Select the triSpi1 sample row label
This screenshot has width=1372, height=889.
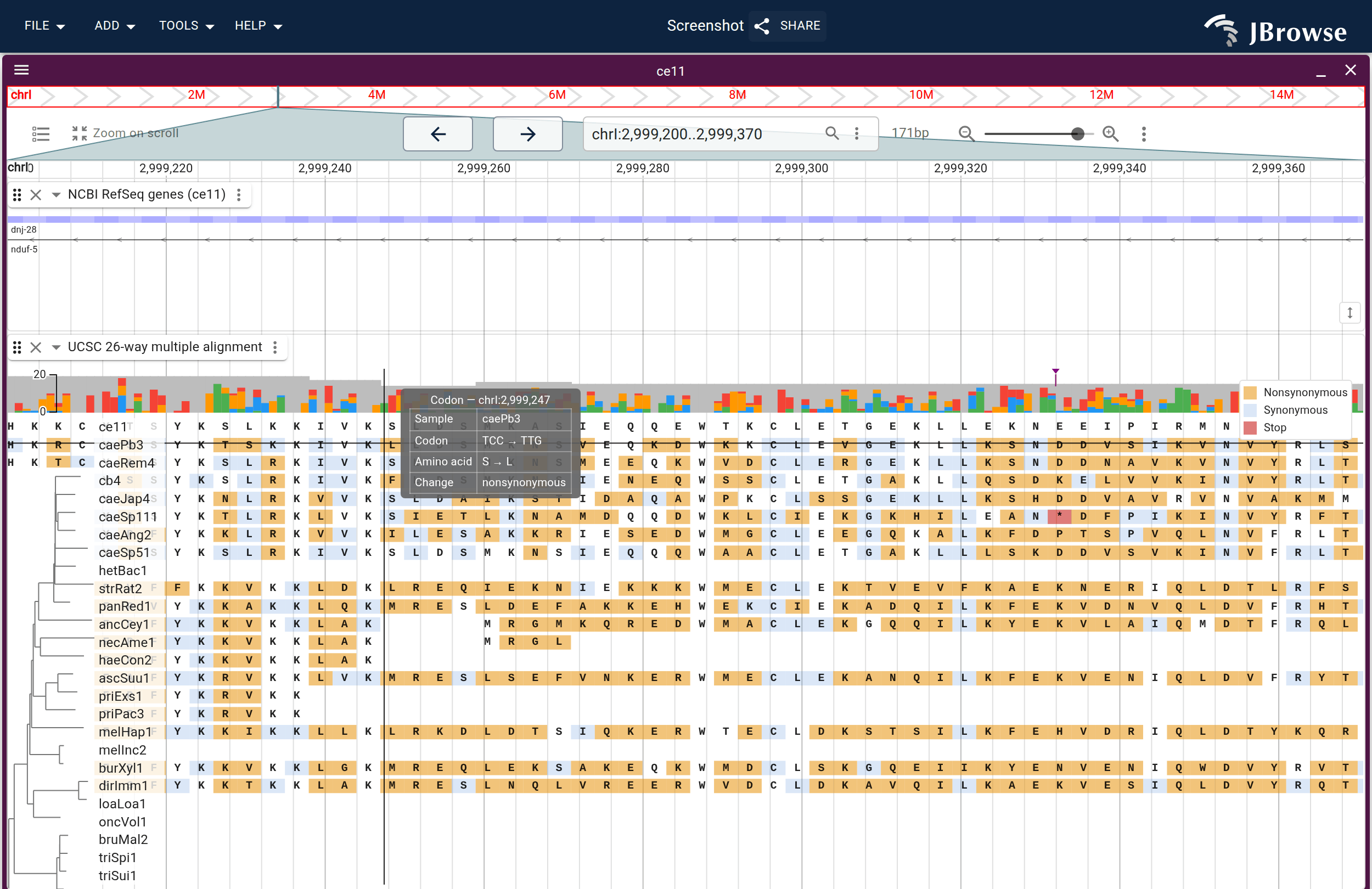coord(117,857)
